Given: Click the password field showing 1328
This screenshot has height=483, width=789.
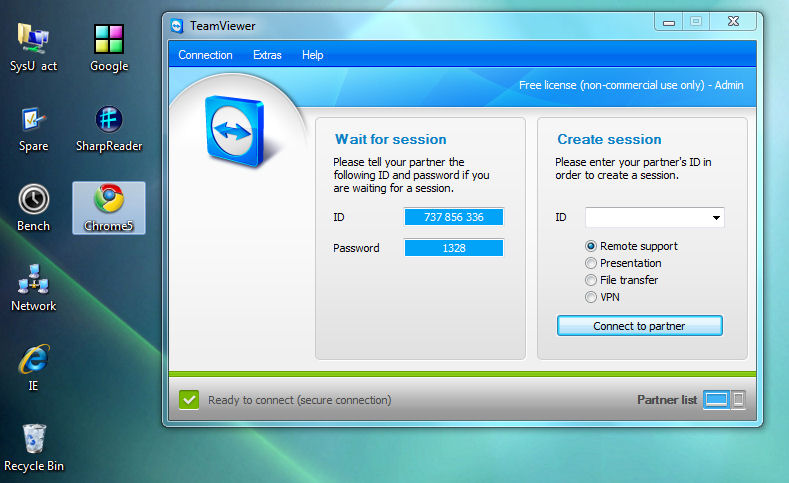Looking at the screenshot, I should pos(453,248).
